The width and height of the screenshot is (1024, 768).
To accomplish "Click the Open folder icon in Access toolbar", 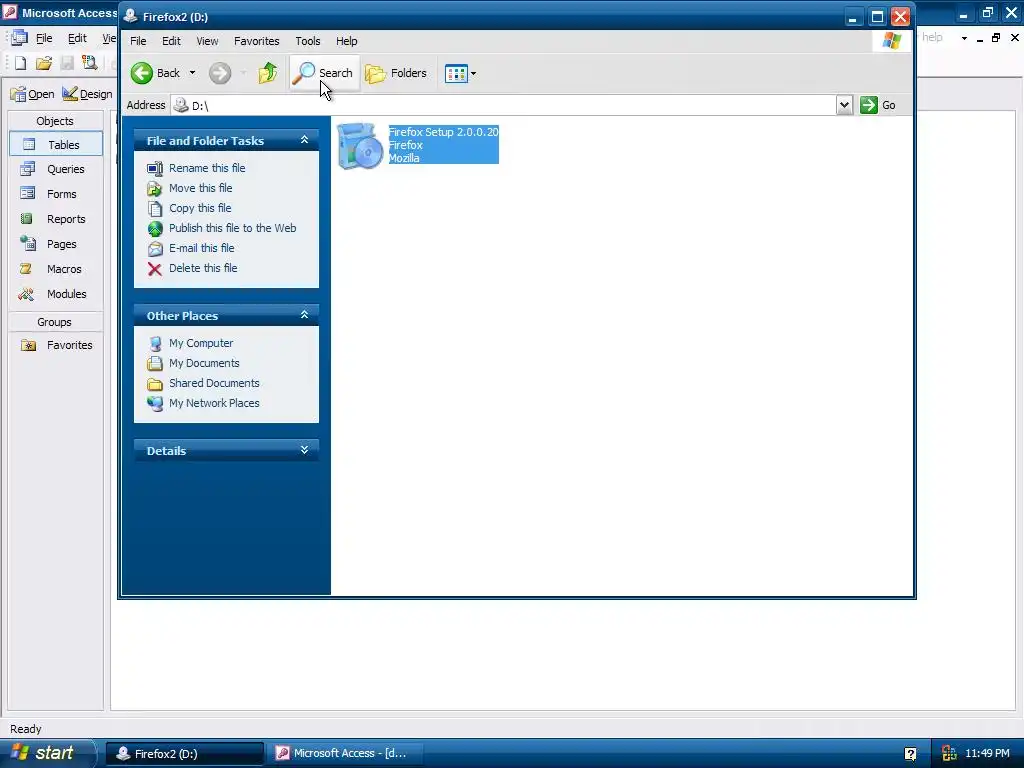I will pyautogui.click(x=44, y=63).
